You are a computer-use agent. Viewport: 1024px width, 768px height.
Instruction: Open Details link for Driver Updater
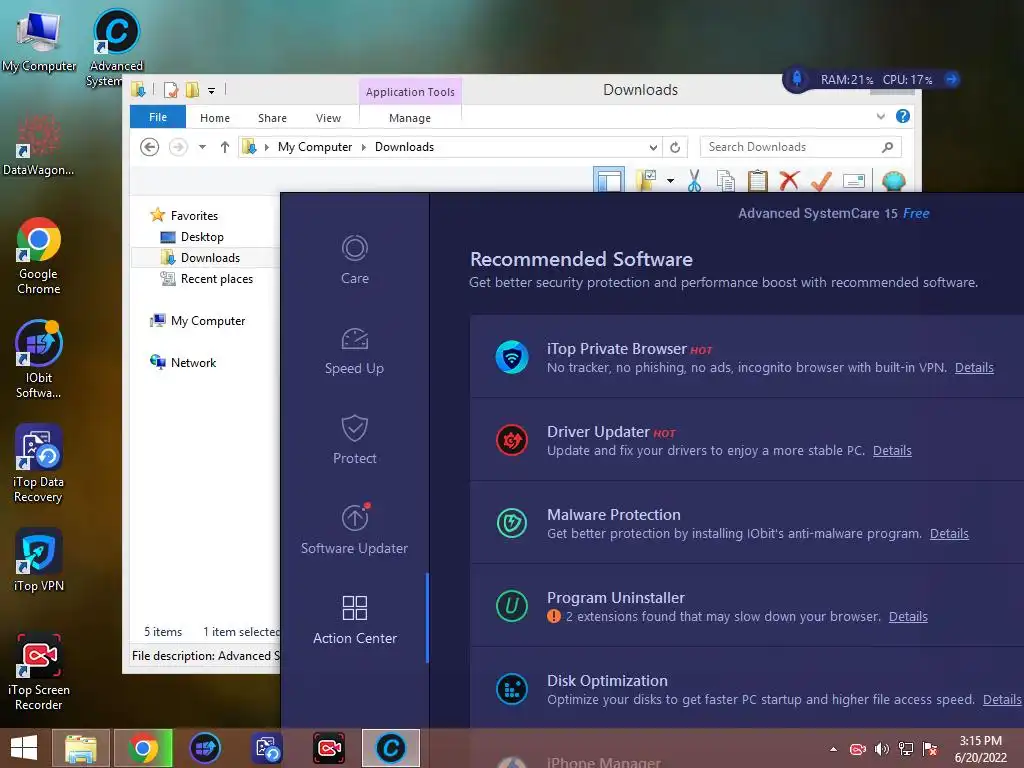[x=892, y=451]
